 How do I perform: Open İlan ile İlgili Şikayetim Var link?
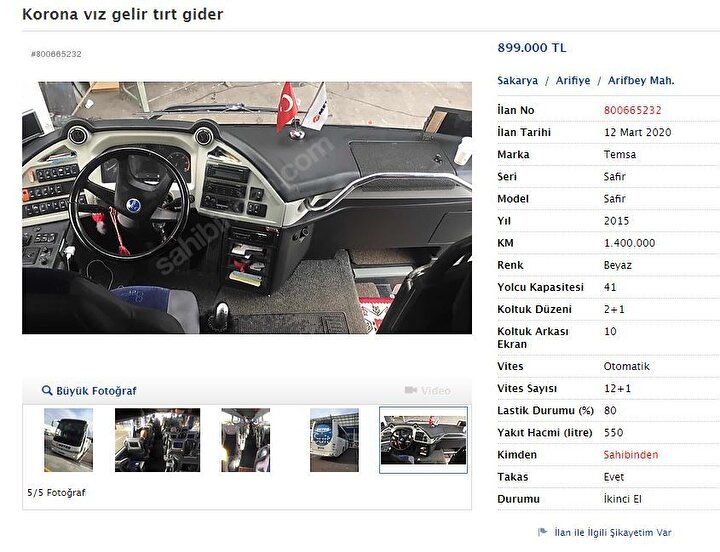(613, 532)
